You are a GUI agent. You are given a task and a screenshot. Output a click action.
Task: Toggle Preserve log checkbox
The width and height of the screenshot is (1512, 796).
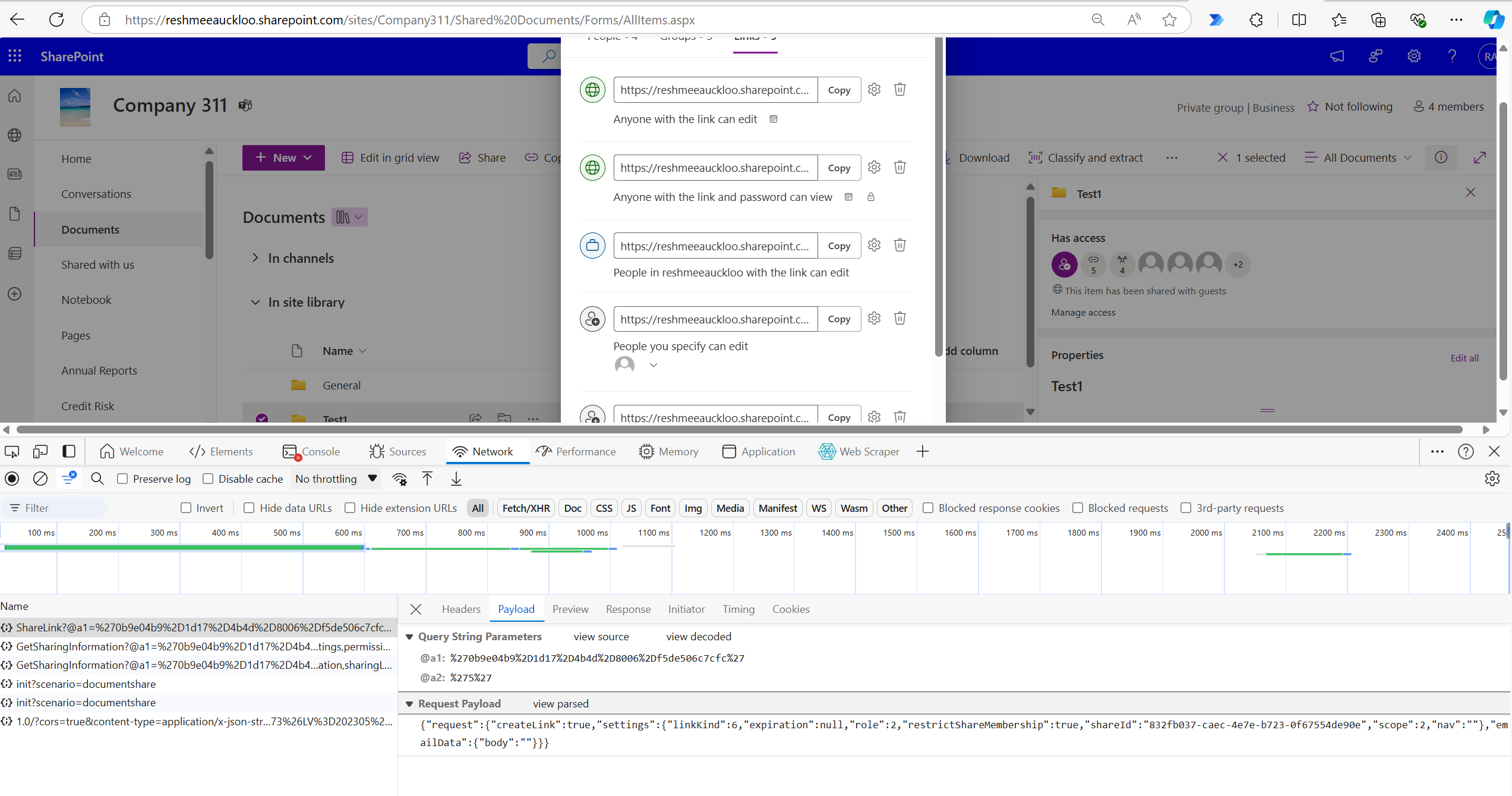tap(122, 479)
